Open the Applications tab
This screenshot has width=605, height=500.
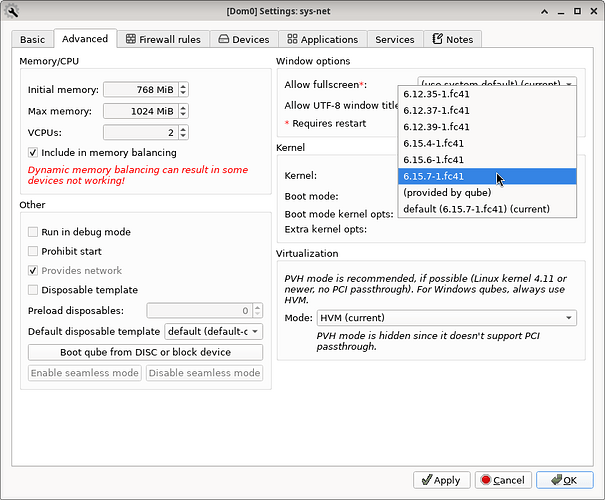[323, 39]
